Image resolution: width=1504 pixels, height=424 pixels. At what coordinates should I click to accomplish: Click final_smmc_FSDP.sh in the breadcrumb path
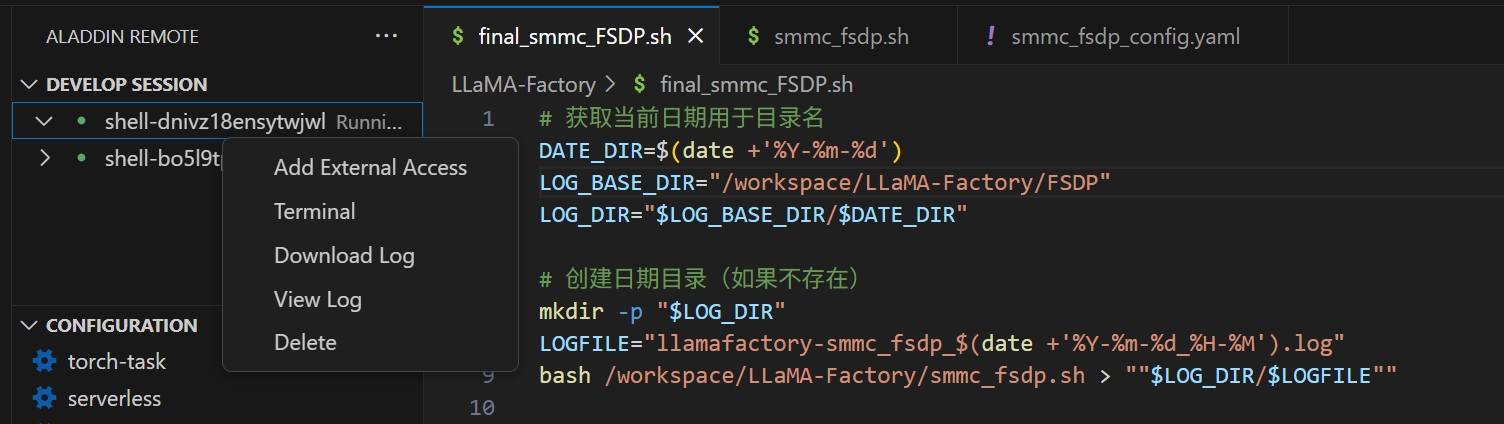[756, 85]
